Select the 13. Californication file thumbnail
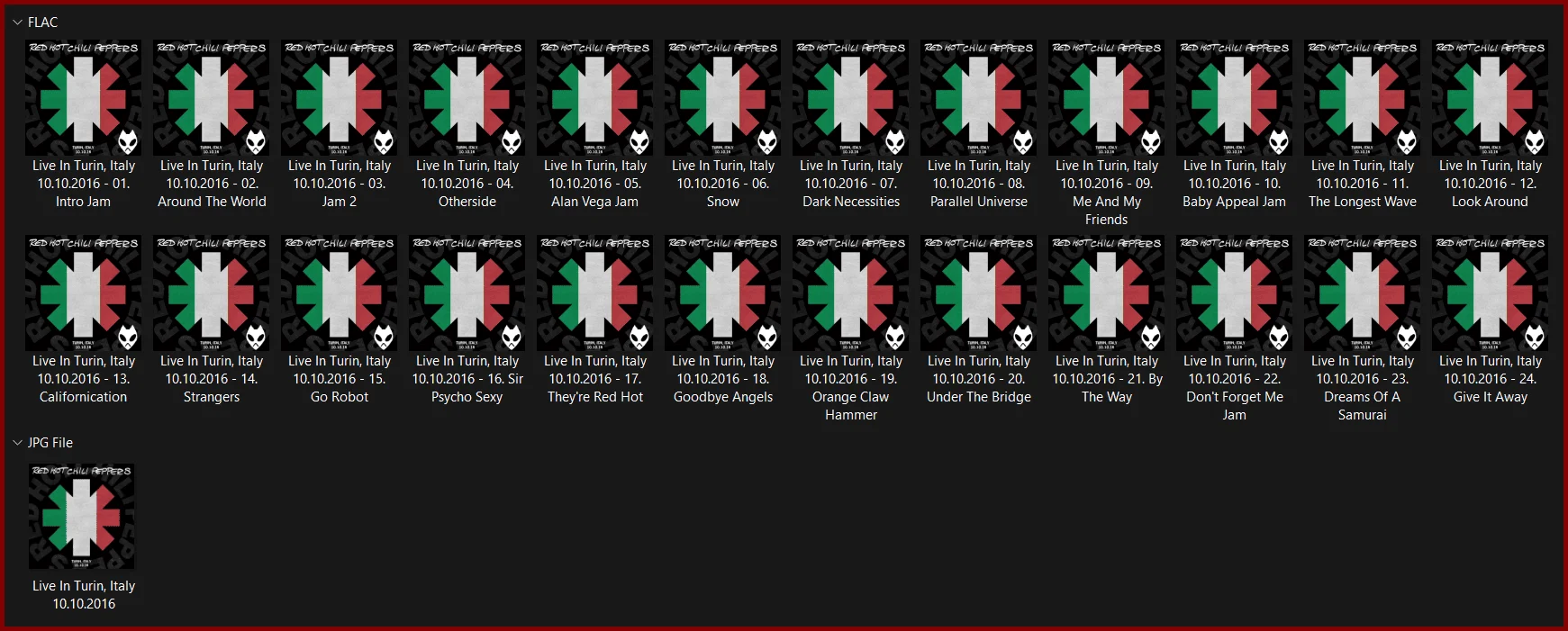The image size is (1568, 631). [84, 293]
